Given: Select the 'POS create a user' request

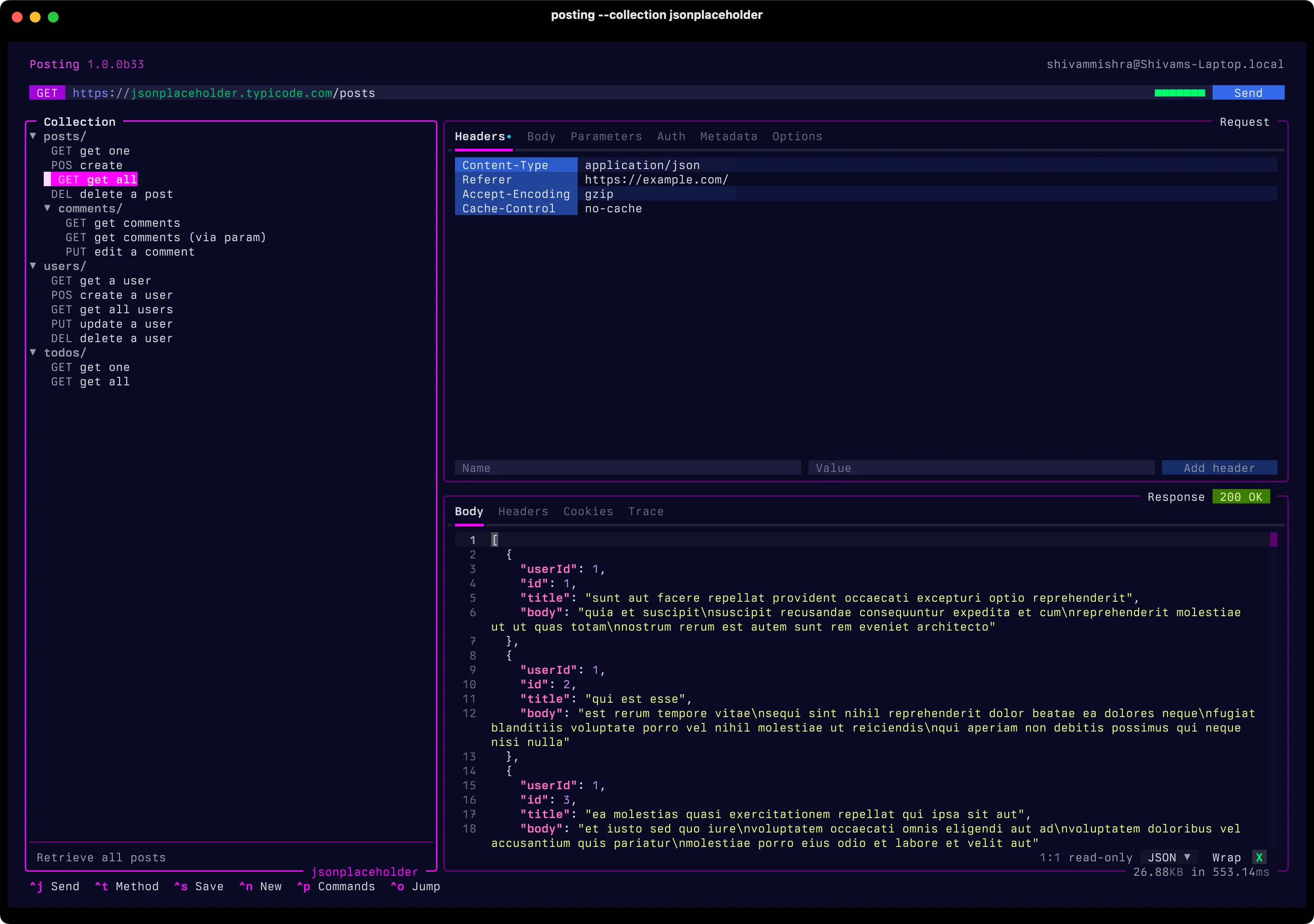Looking at the screenshot, I should point(111,295).
